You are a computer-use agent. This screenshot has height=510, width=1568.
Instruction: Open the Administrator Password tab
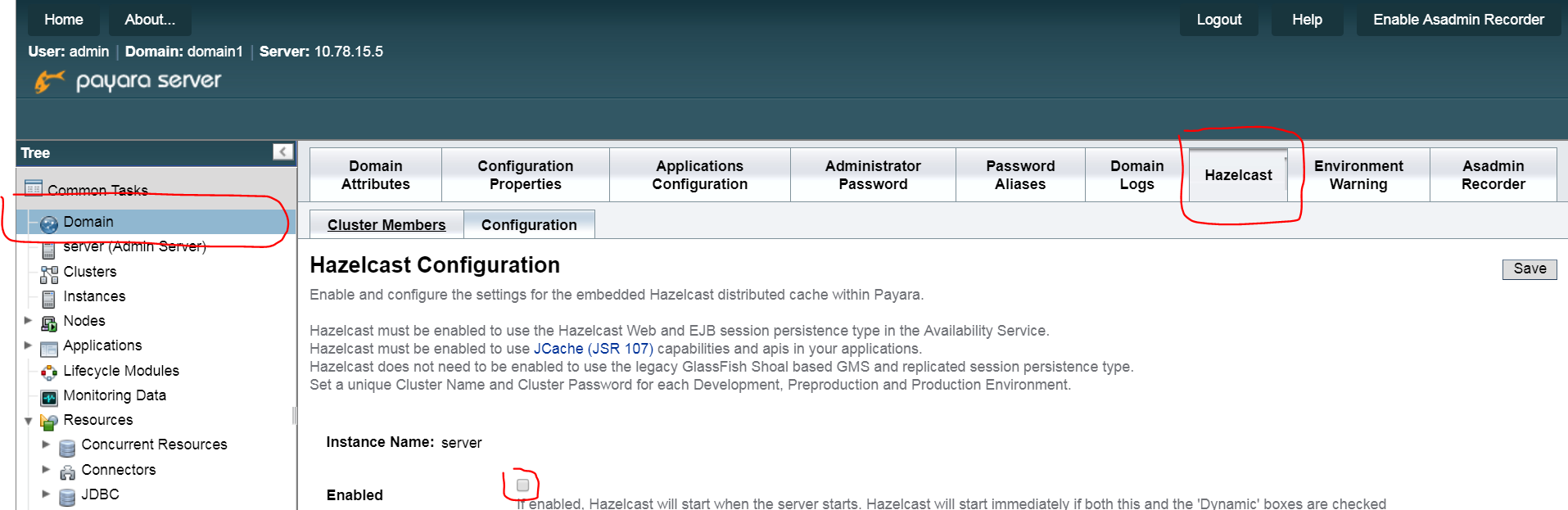point(873,174)
